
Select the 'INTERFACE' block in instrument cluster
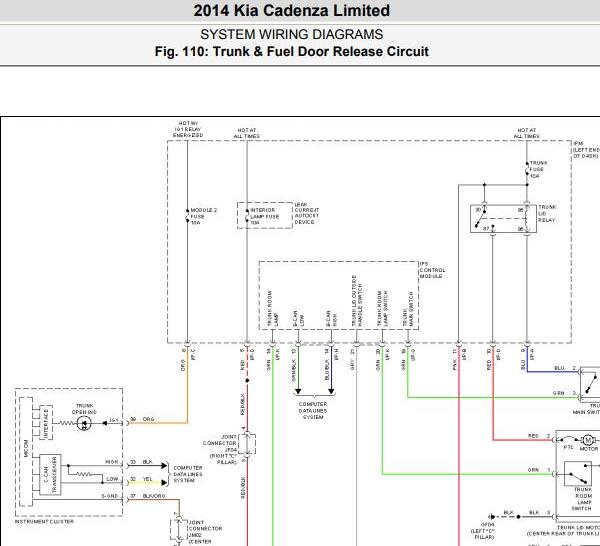click(x=46, y=422)
